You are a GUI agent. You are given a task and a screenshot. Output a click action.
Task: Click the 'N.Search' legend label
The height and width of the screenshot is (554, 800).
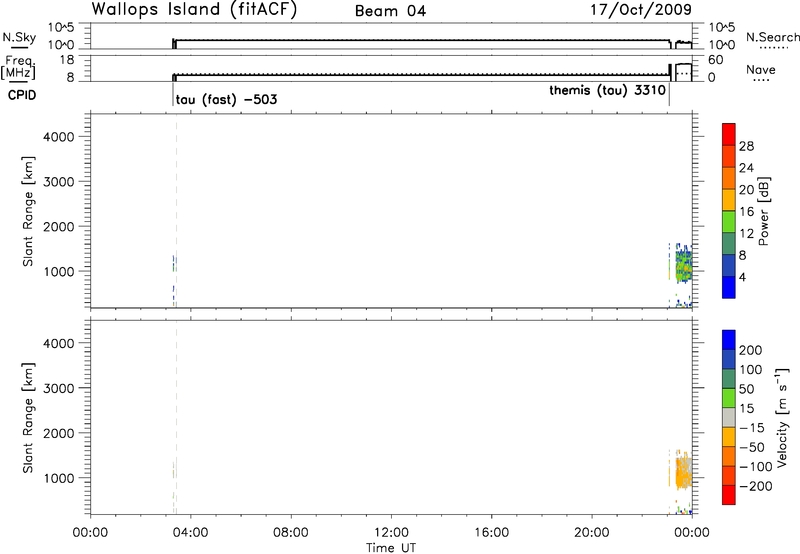772,37
